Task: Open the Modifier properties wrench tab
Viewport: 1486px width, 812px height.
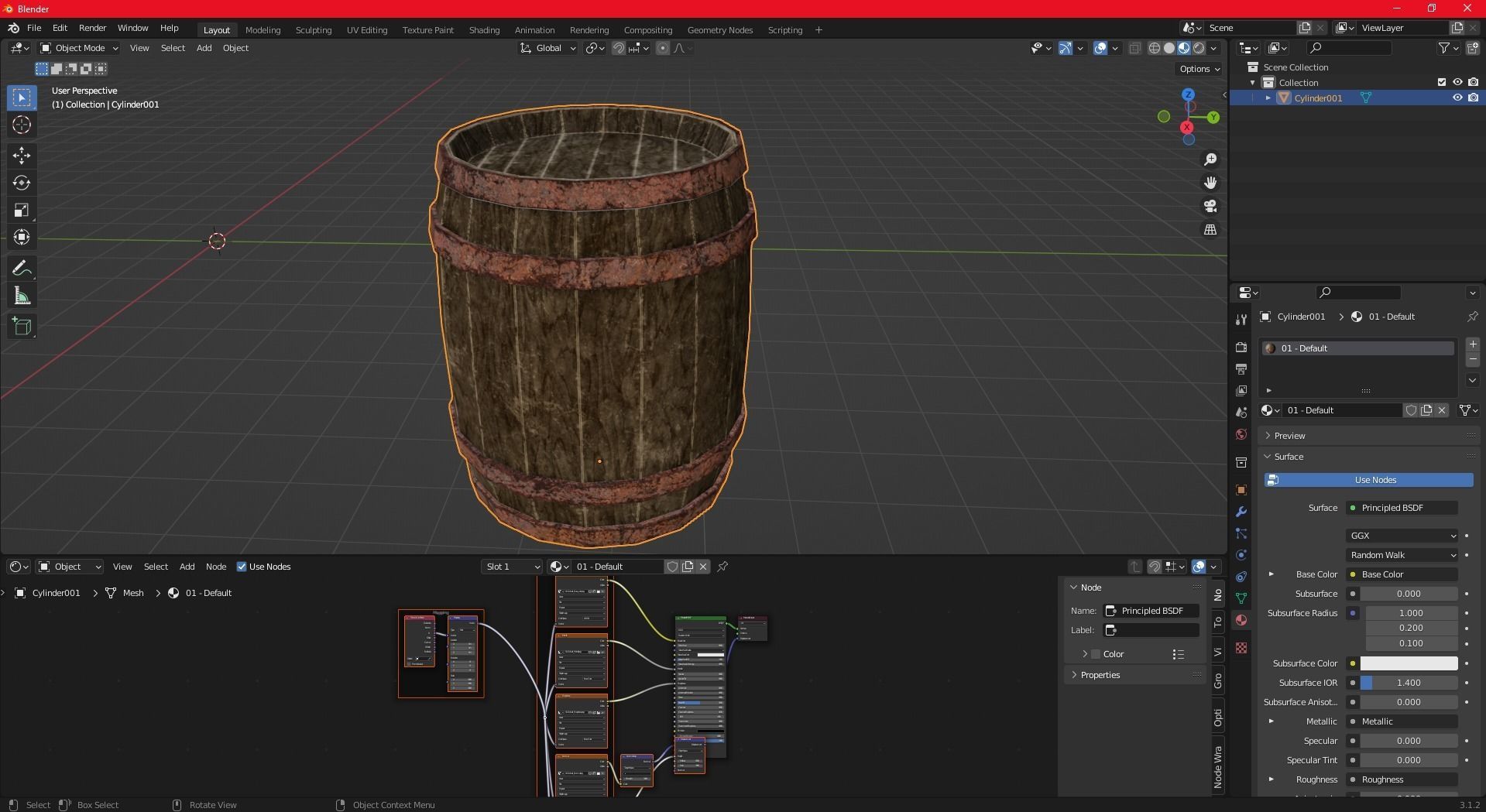Action: [1241, 512]
